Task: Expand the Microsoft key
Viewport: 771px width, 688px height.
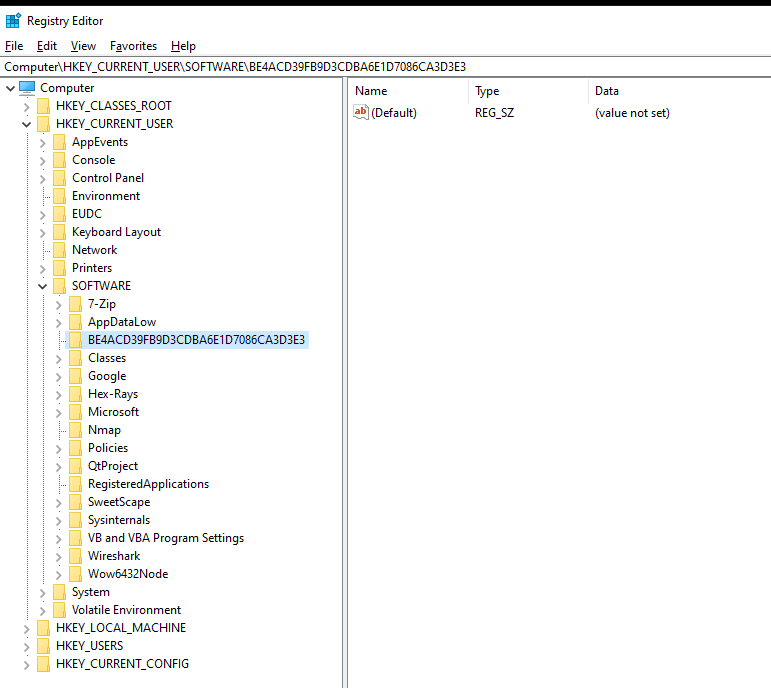Action: click(x=58, y=412)
